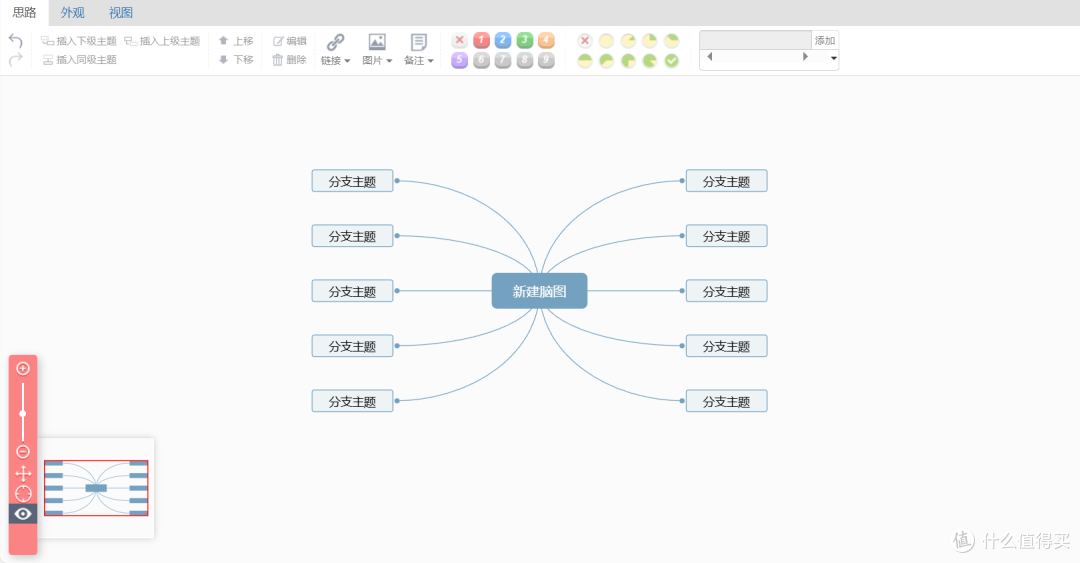Set progress to empty circle (not started)

click(x=606, y=41)
